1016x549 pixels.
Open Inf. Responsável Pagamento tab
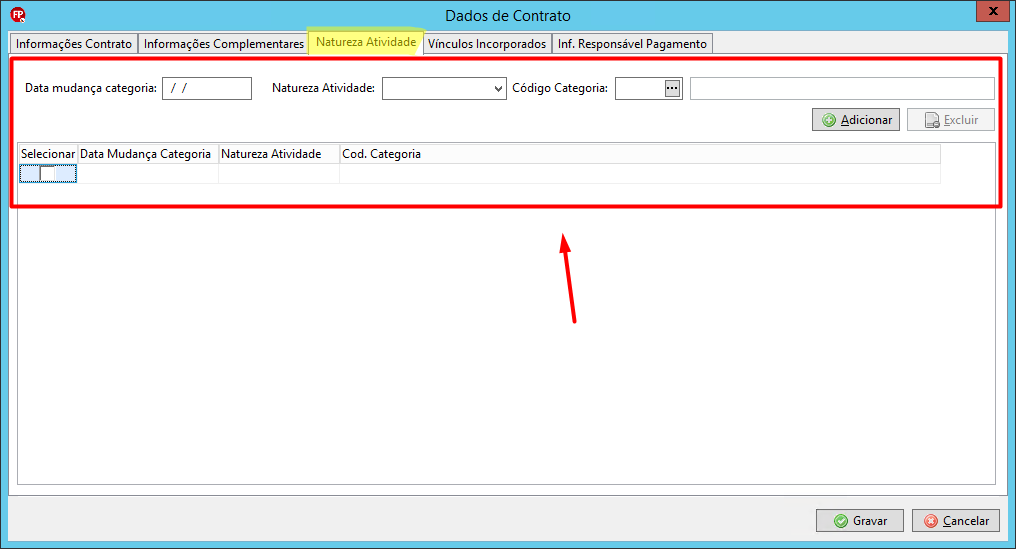point(632,44)
